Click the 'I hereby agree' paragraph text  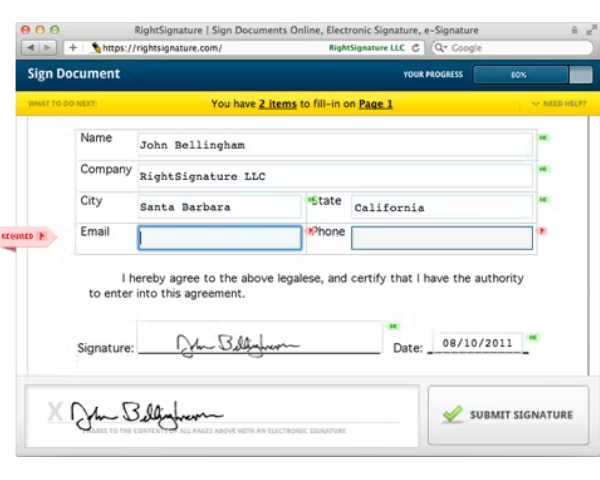pyautogui.click(x=306, y=286)
